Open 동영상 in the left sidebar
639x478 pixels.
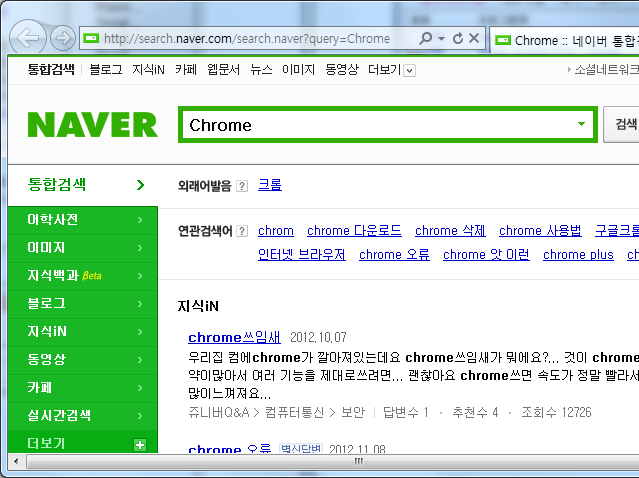point(83,359)
